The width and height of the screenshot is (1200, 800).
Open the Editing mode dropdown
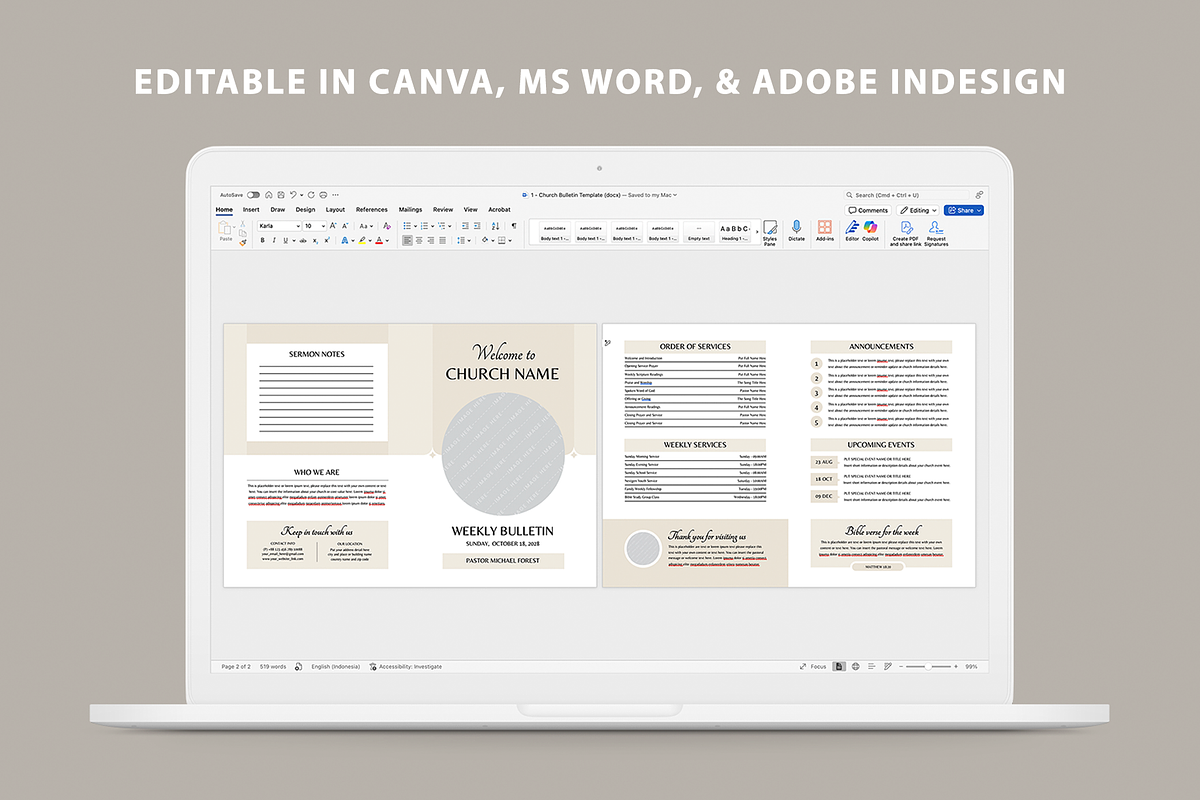918,210
